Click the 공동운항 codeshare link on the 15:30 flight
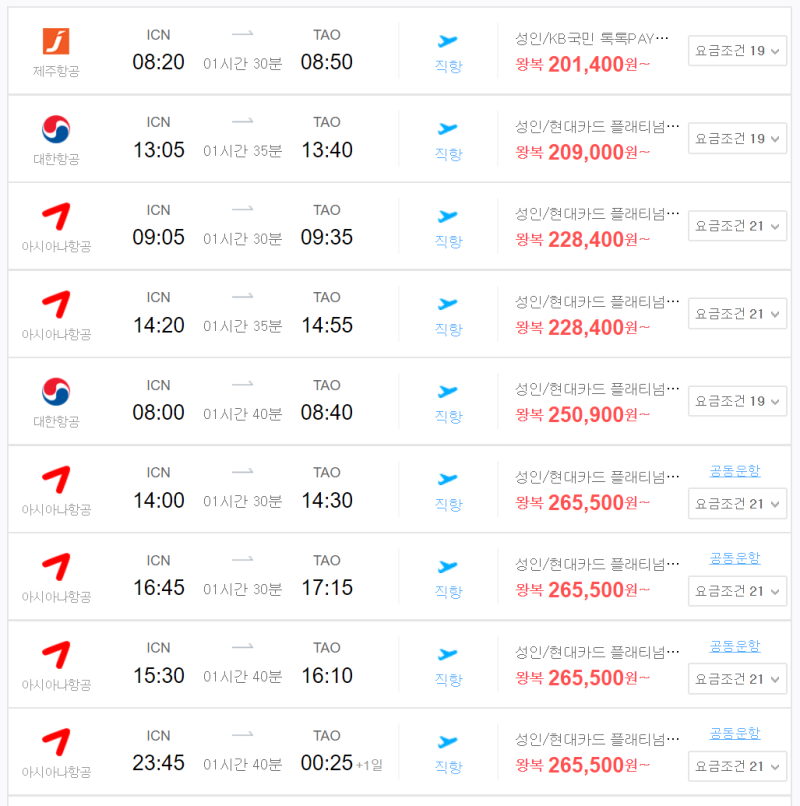 (735, 646)
